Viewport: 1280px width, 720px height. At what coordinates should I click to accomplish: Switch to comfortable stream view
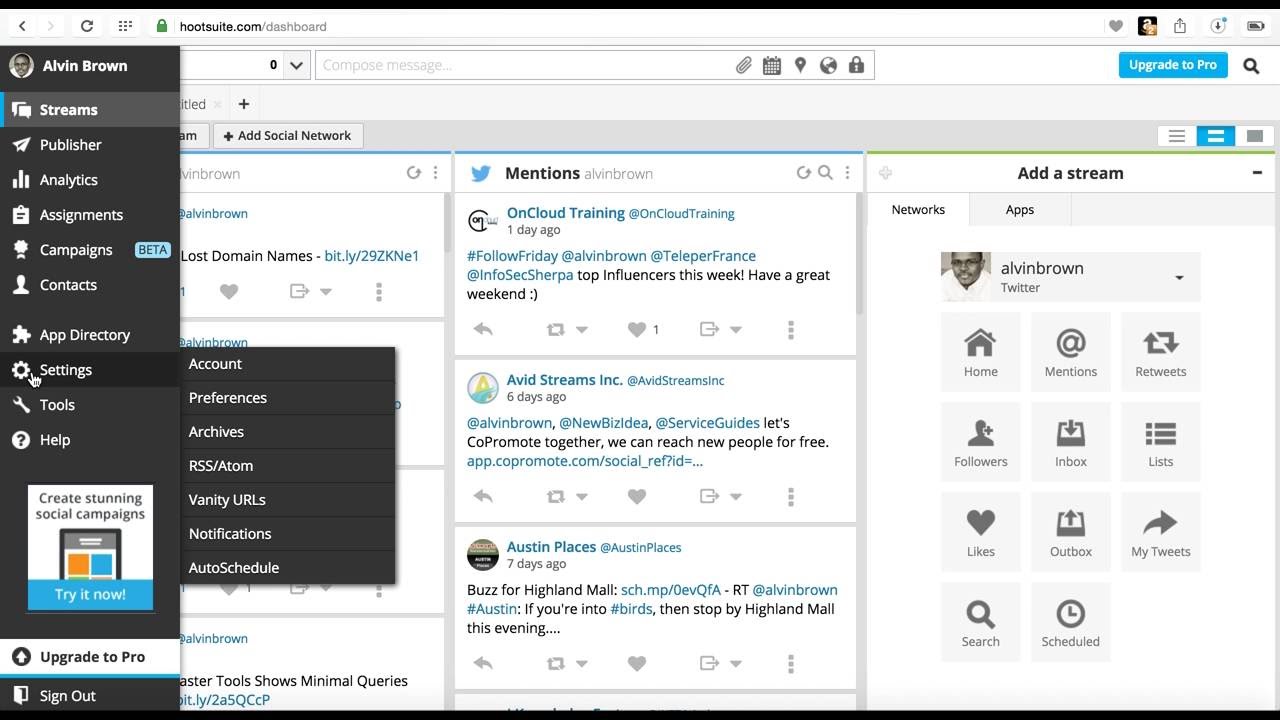(1255, 136)
